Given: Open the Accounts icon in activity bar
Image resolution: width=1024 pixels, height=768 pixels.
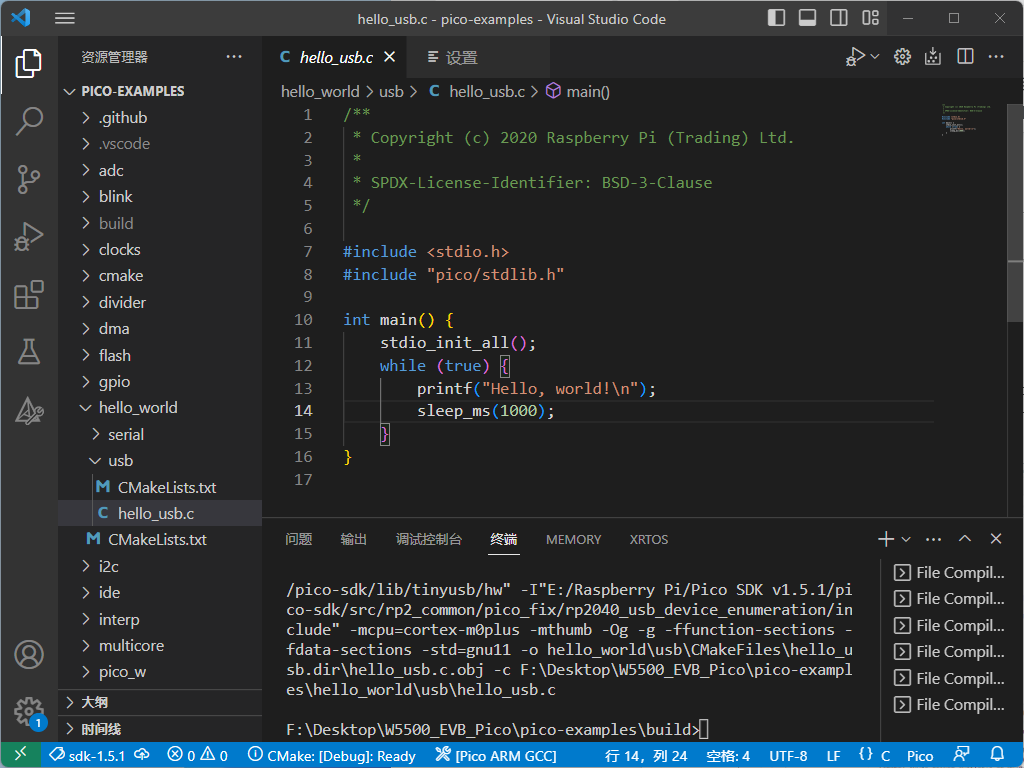Looking at the screenshot, I should click(x=29, y=655).
